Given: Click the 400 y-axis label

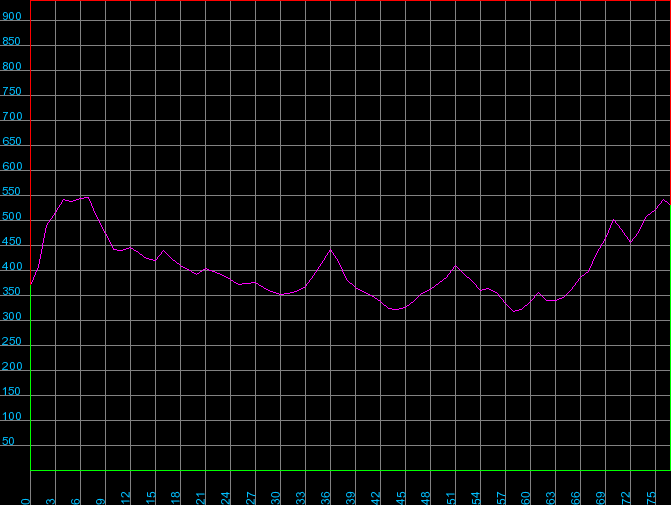Looking at the screenshot, I should (12, 267).
